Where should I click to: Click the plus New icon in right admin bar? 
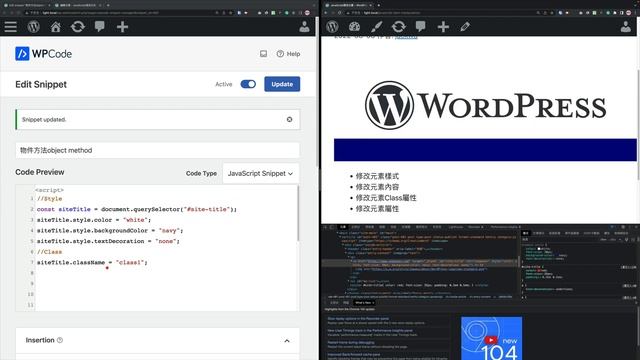(443, 27)
